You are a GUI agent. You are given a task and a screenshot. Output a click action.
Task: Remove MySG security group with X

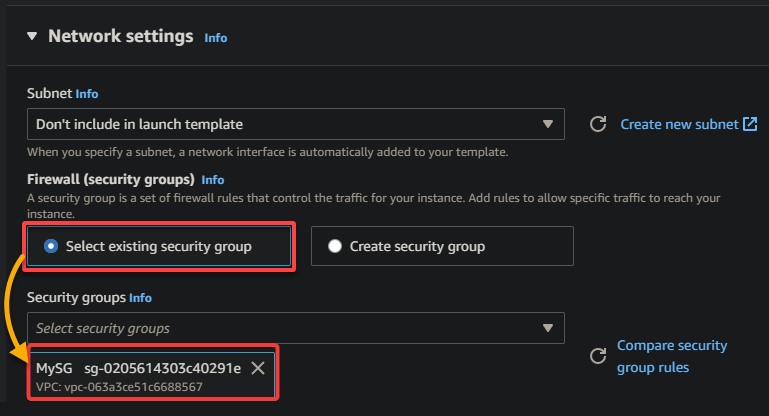pos(258,368)
